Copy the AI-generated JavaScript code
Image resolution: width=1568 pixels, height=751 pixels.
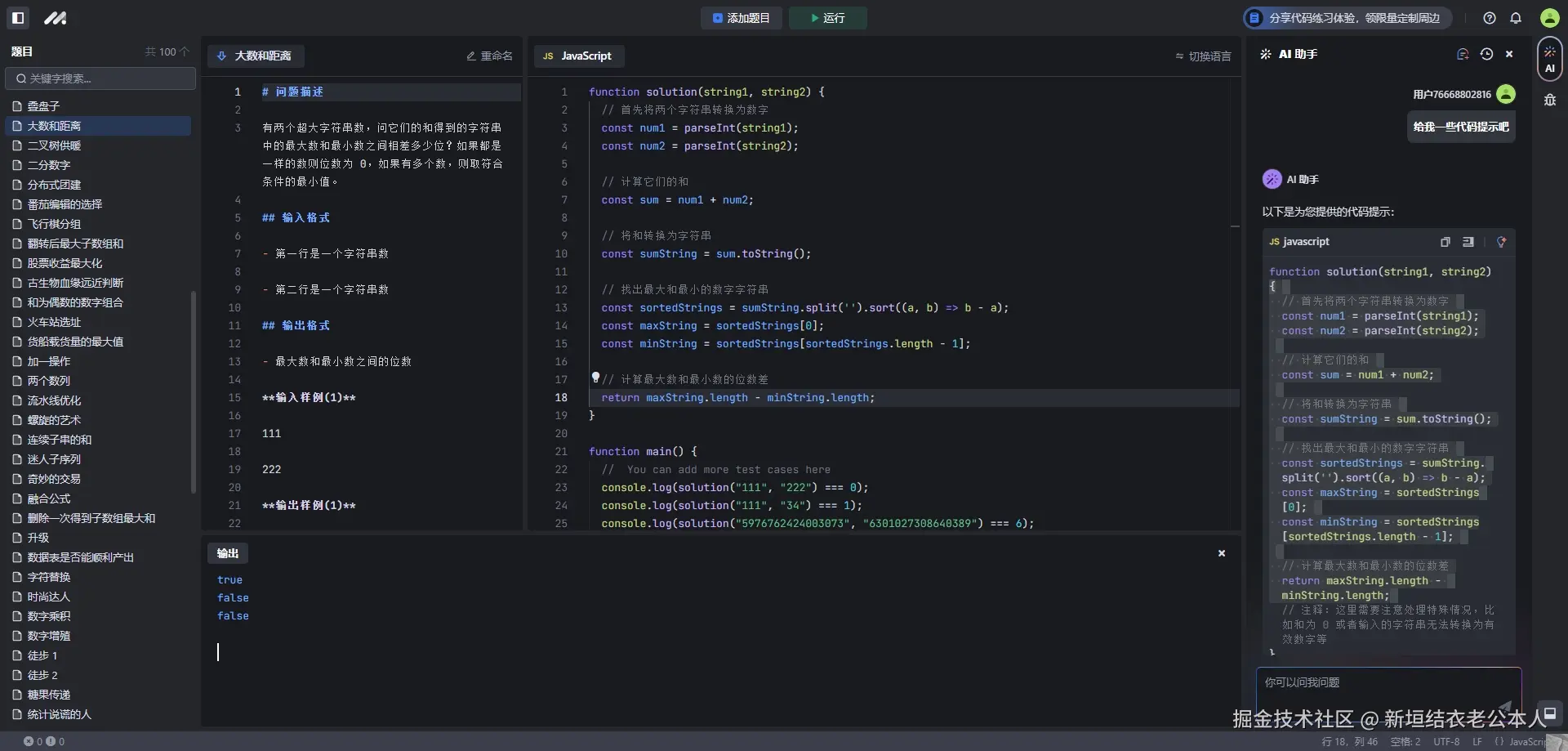[x=1445, y=242]
